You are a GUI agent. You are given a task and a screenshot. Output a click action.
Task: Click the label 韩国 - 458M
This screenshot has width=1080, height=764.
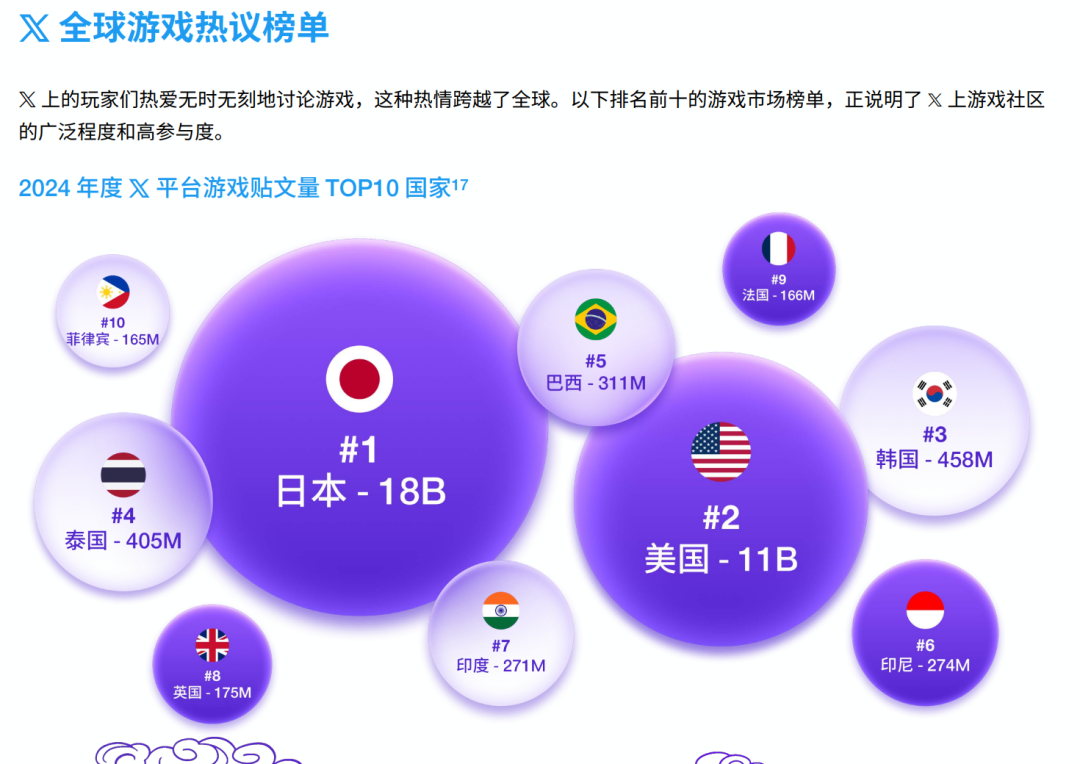[x=935, y=459]
